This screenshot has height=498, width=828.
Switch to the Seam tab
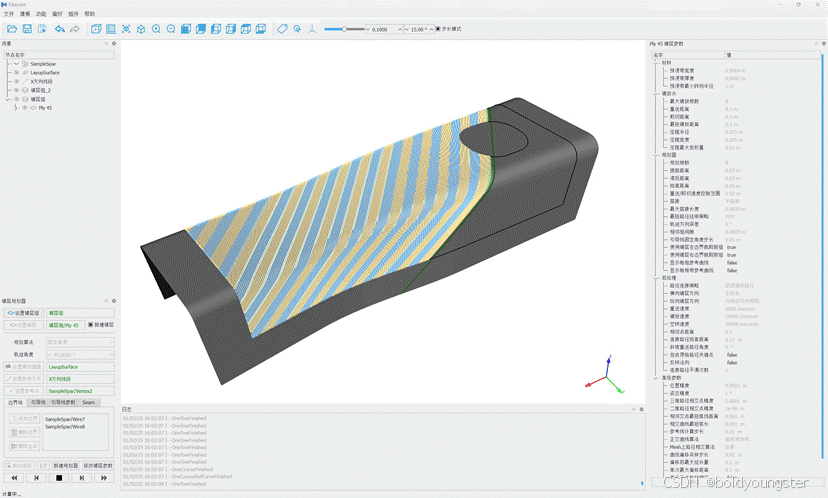pos(89,402)
